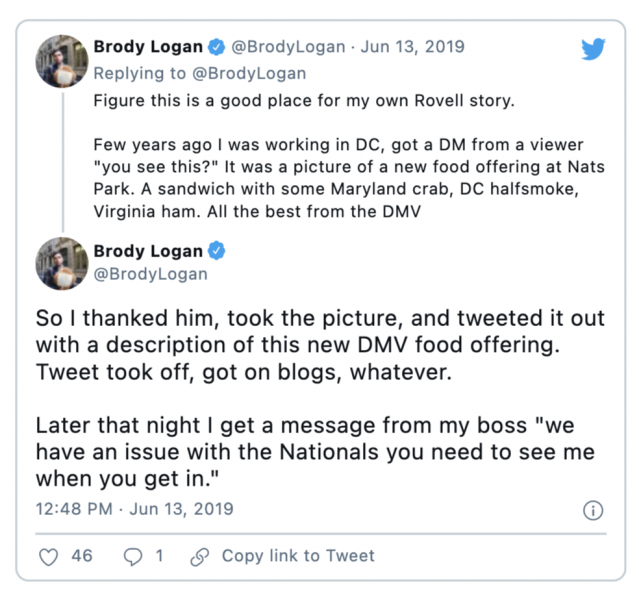
Task: Click the Brody Logan name in main tweet
Action: click(148, 251)
